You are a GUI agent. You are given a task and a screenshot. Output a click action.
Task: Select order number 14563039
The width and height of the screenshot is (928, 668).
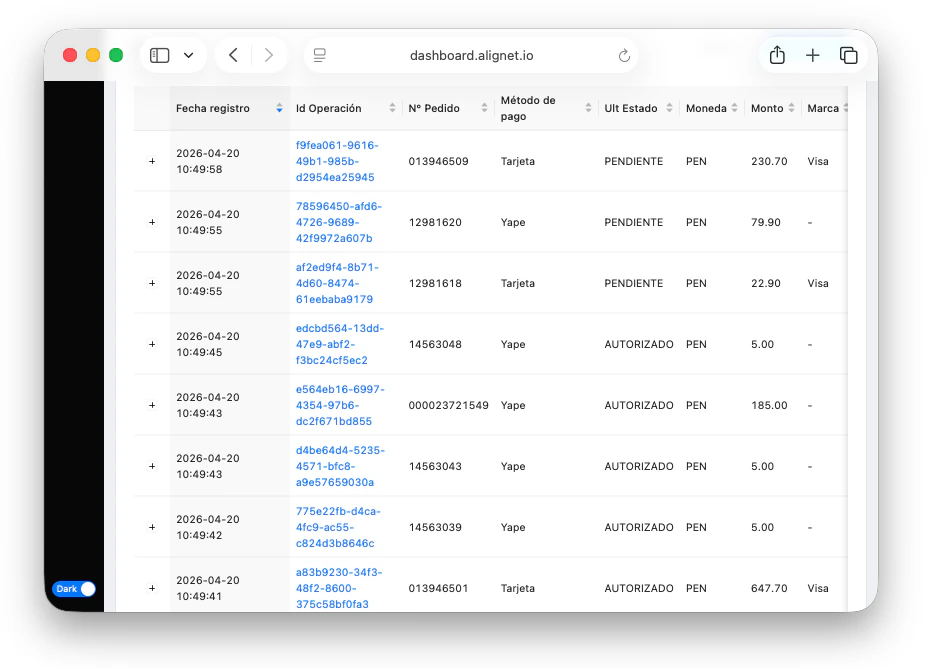coord(435,527)
